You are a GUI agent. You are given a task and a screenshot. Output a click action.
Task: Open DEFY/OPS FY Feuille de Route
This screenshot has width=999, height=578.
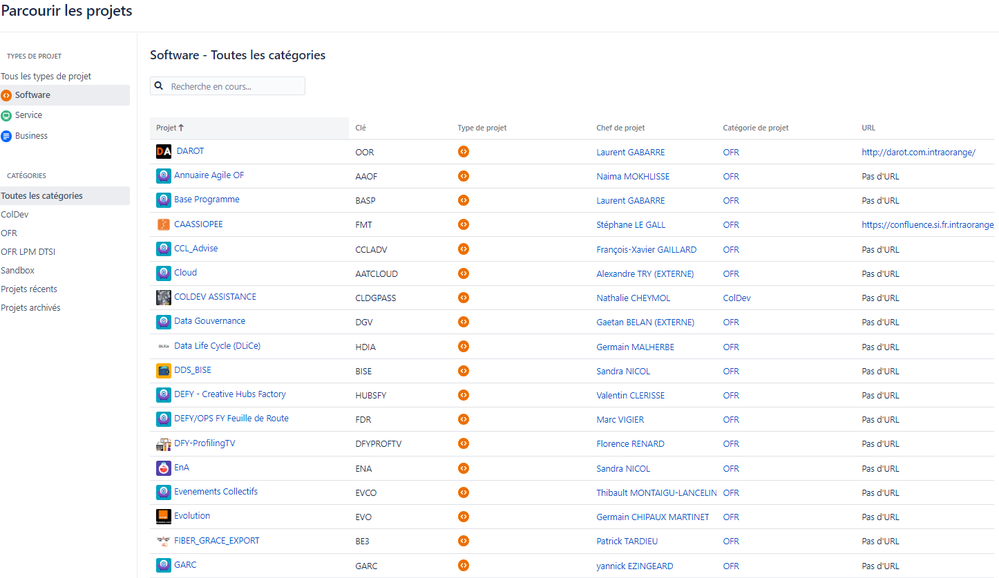(231, 419)
